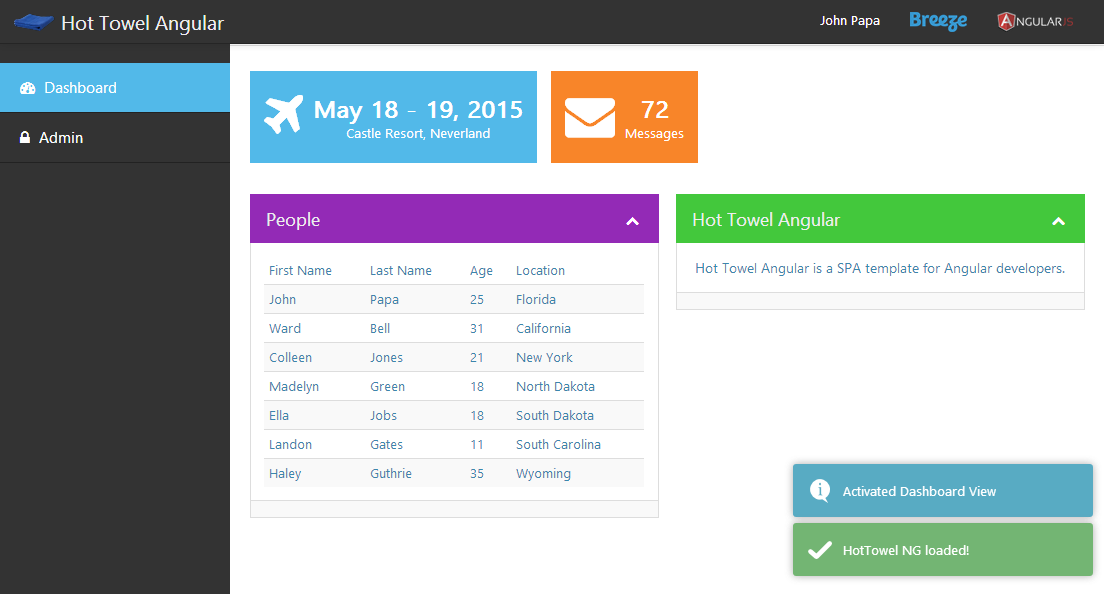1104x594 pixels.
Task: Click the Hot Towel Angular green panel title
Action: [766, 220]
